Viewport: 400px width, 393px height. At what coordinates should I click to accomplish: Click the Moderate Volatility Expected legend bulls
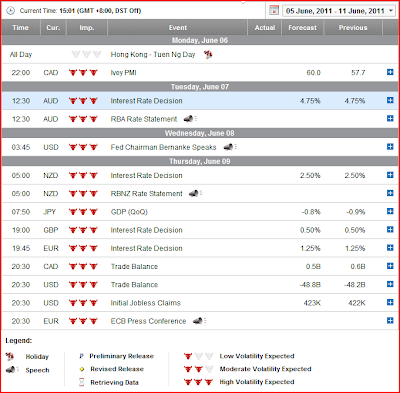[198, 369]
